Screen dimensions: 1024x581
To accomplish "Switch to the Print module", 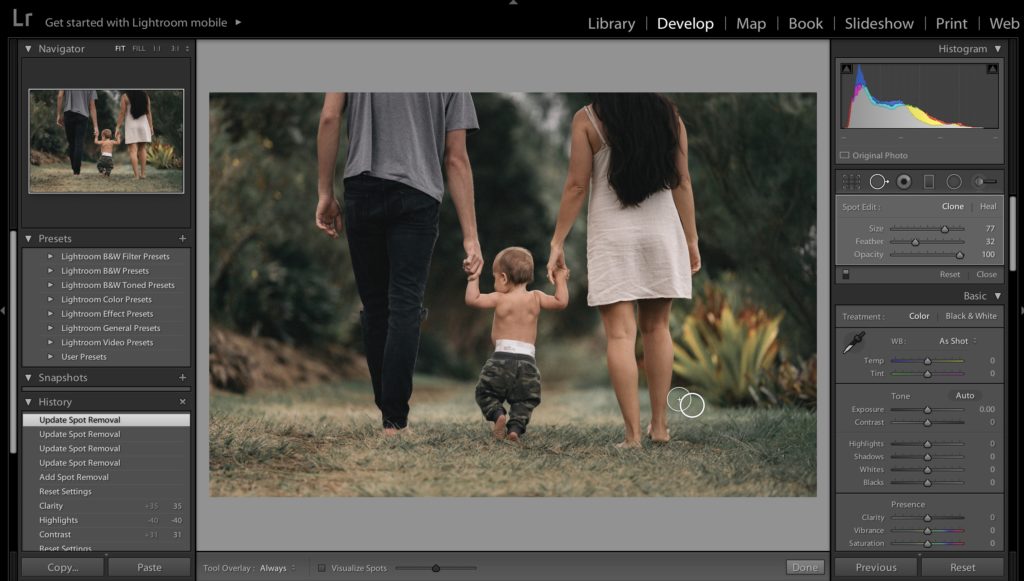I will point(952,24).
